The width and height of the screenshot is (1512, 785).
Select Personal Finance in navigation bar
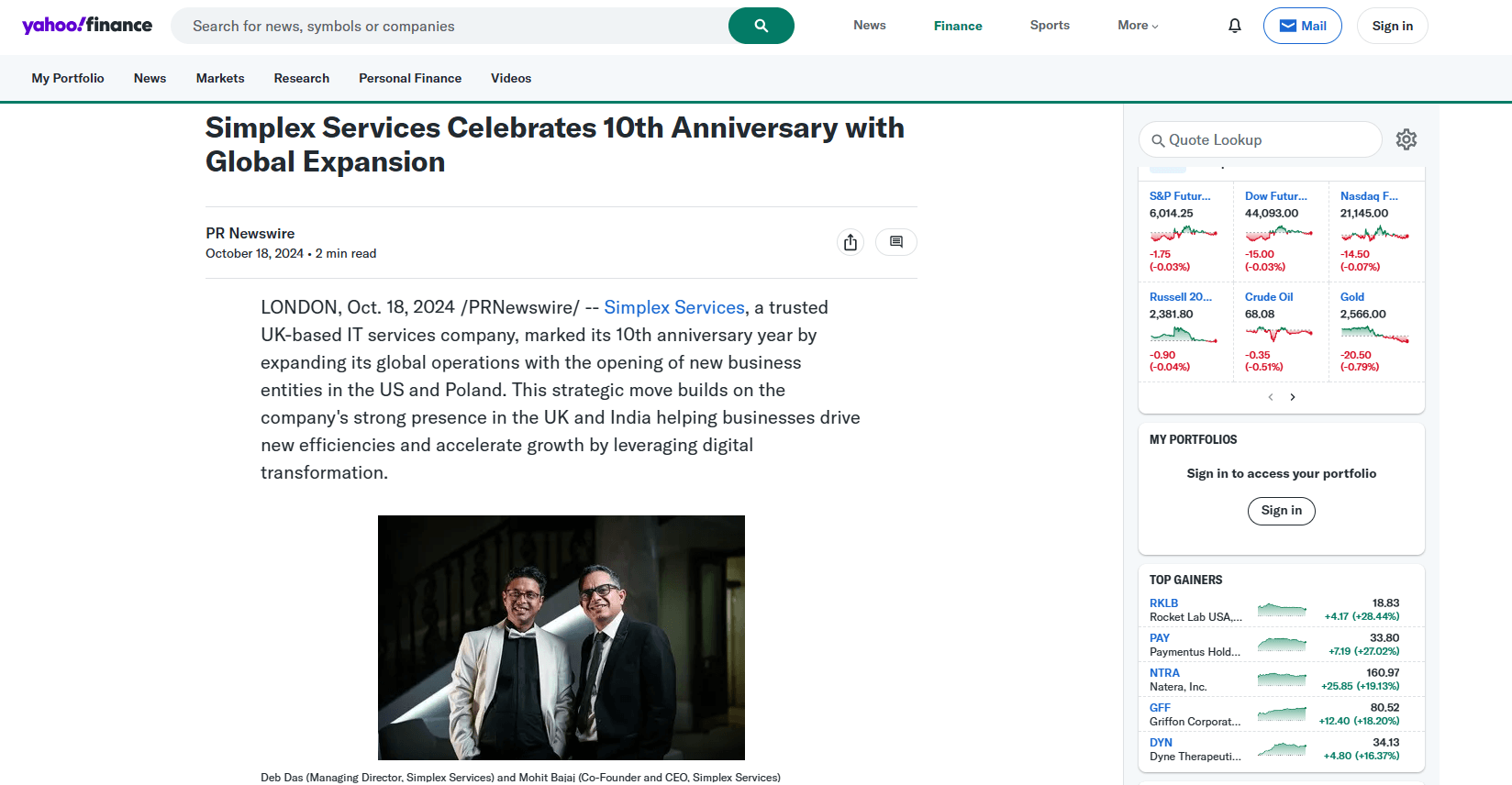(x=410, y=78)
